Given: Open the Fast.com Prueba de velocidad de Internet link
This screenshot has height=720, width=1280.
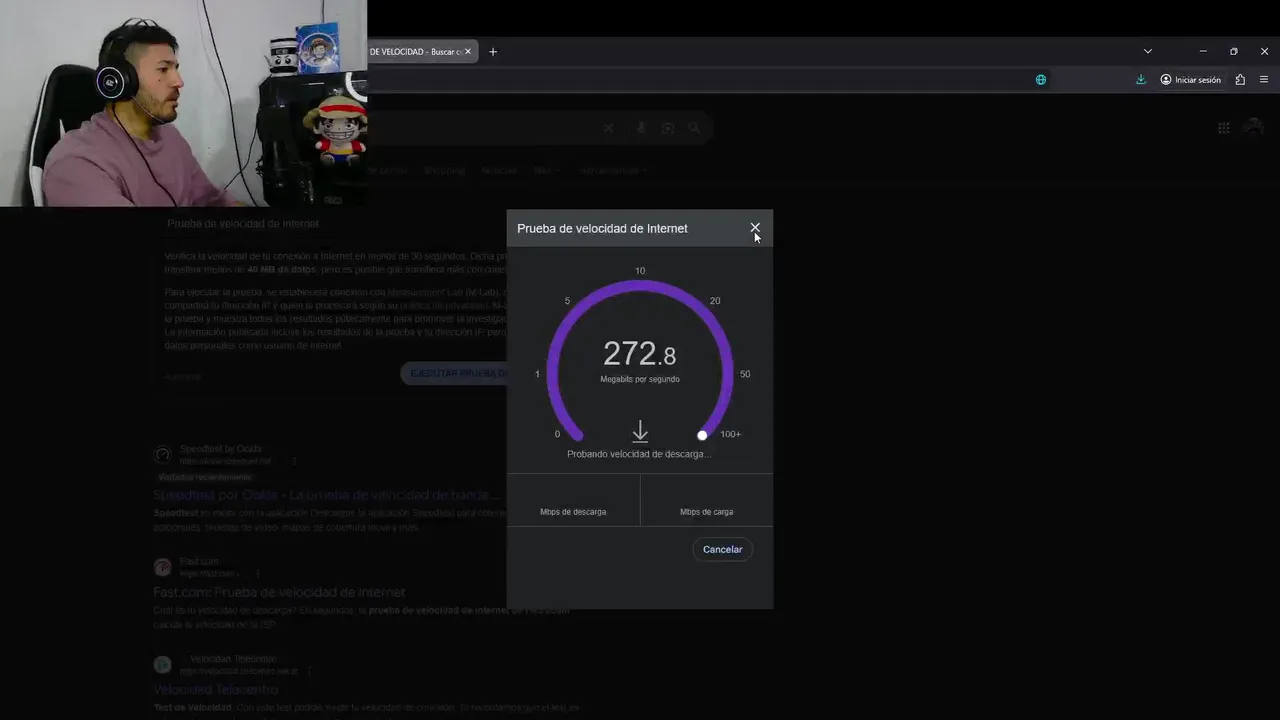Looking at the screenshot, I should 279,592.
